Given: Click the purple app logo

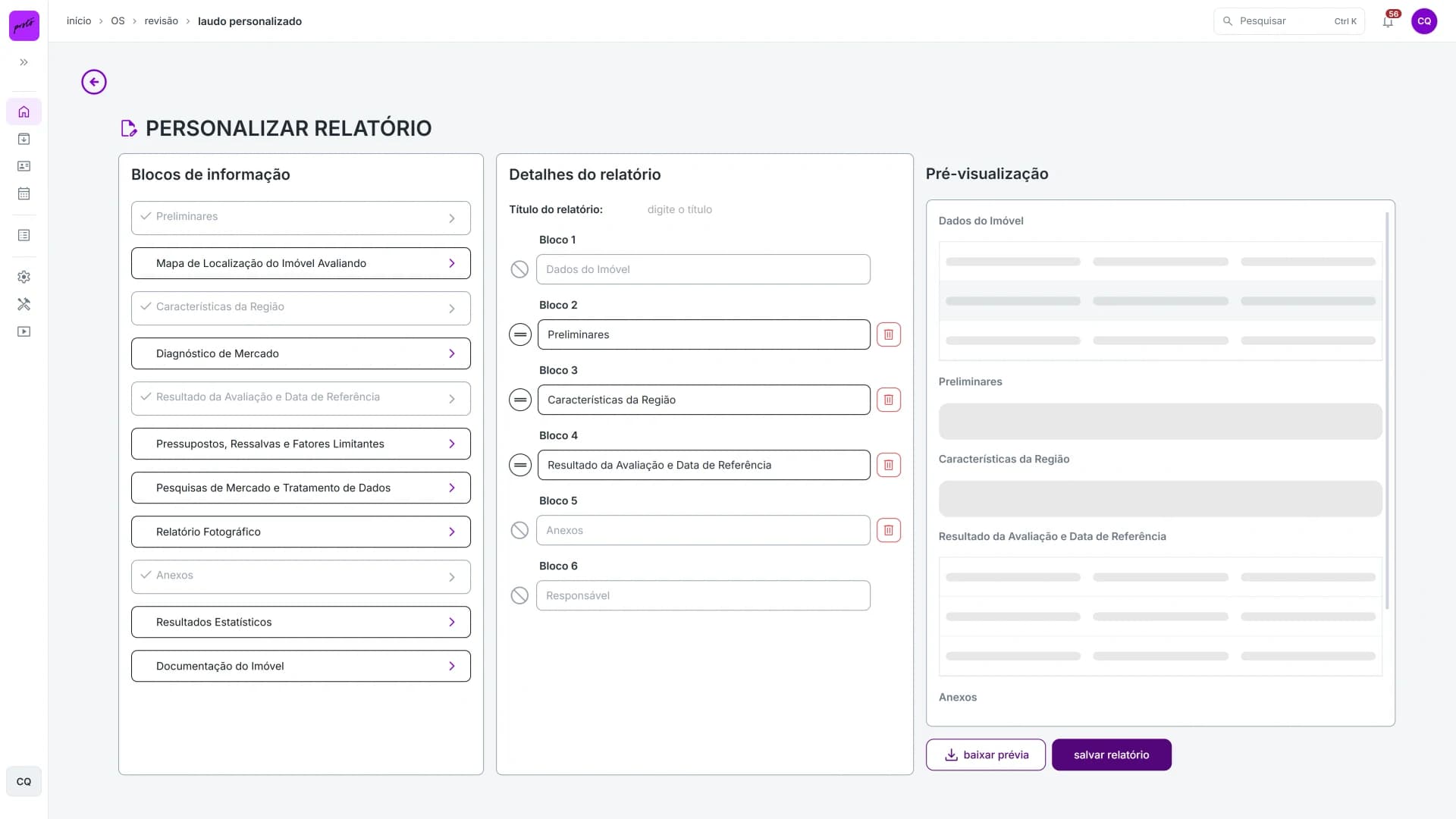Looking at the screenshot, I should (x=24, y=26).
